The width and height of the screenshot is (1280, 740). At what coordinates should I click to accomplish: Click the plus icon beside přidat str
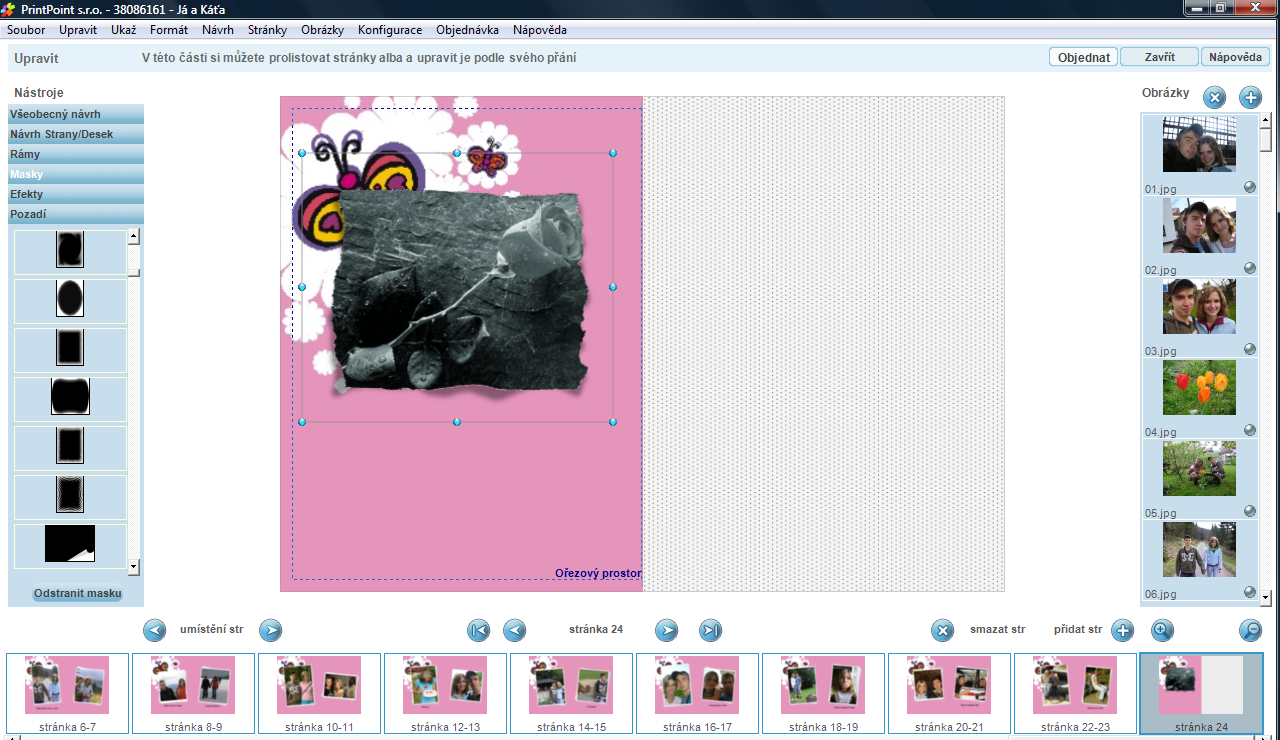coord(1123,630)
